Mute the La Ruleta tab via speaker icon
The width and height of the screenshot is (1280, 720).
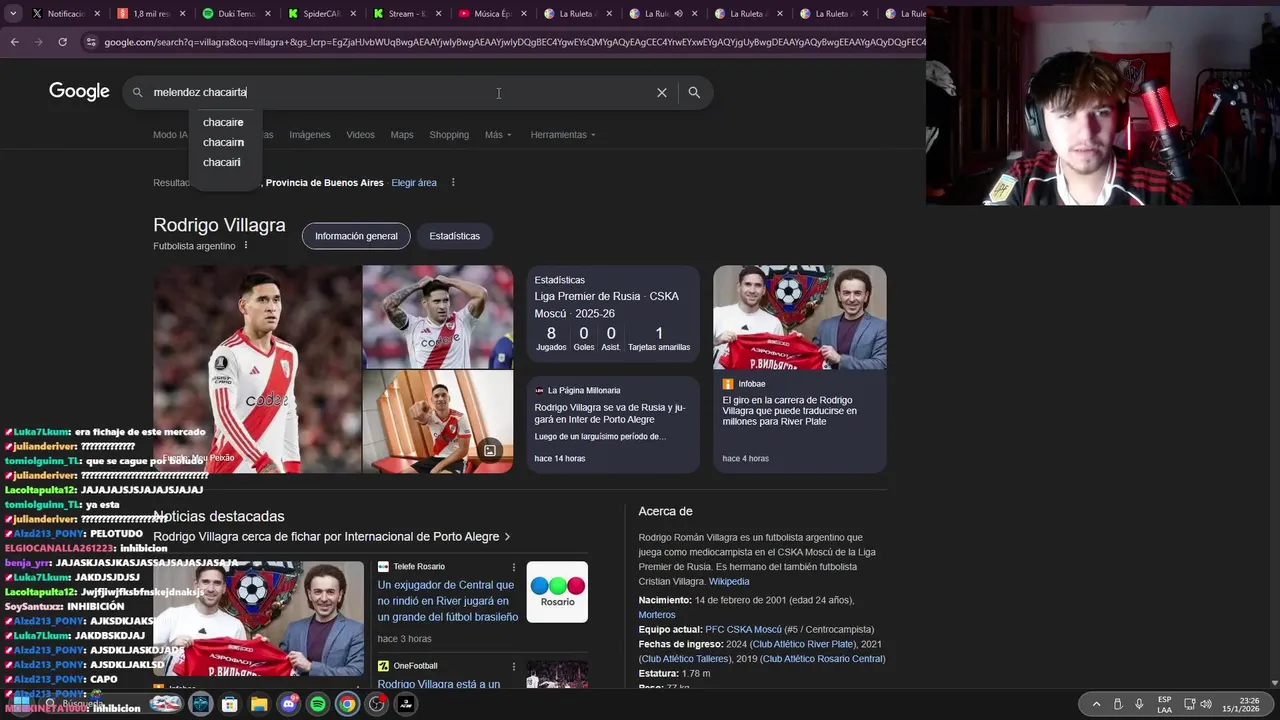pos(679,14)
